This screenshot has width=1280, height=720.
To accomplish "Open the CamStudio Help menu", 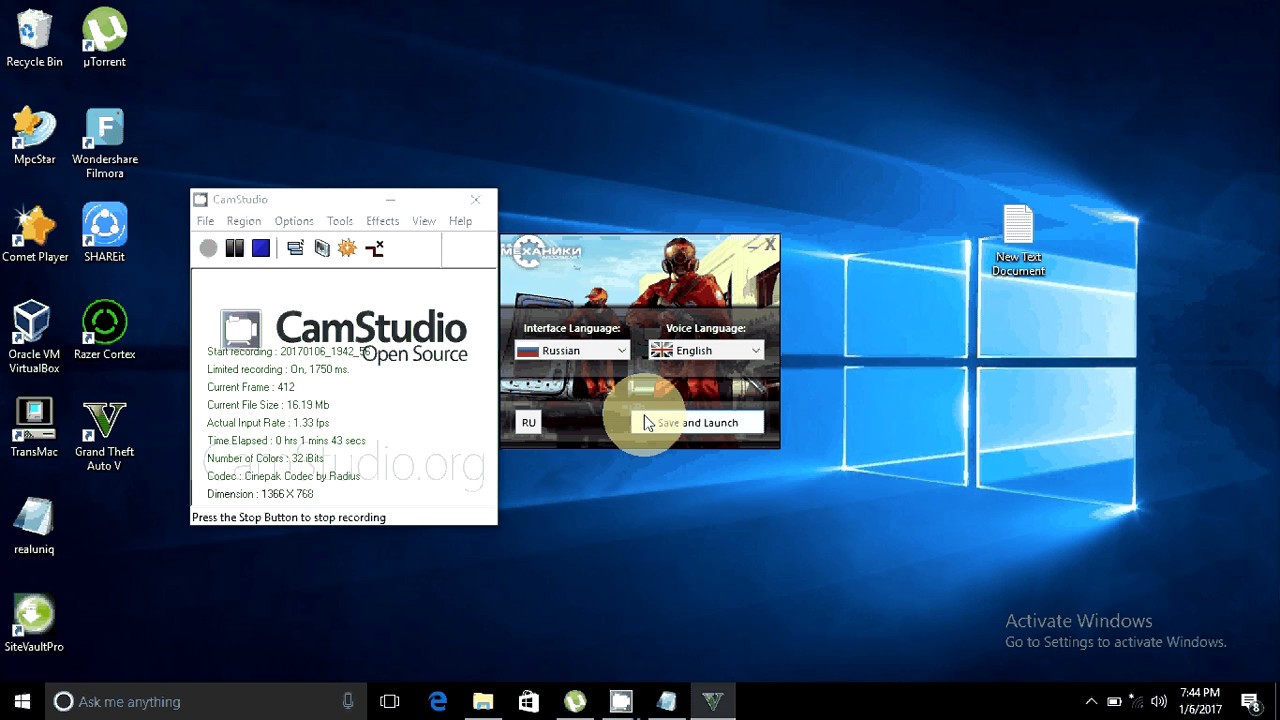I will coord(460,221).
